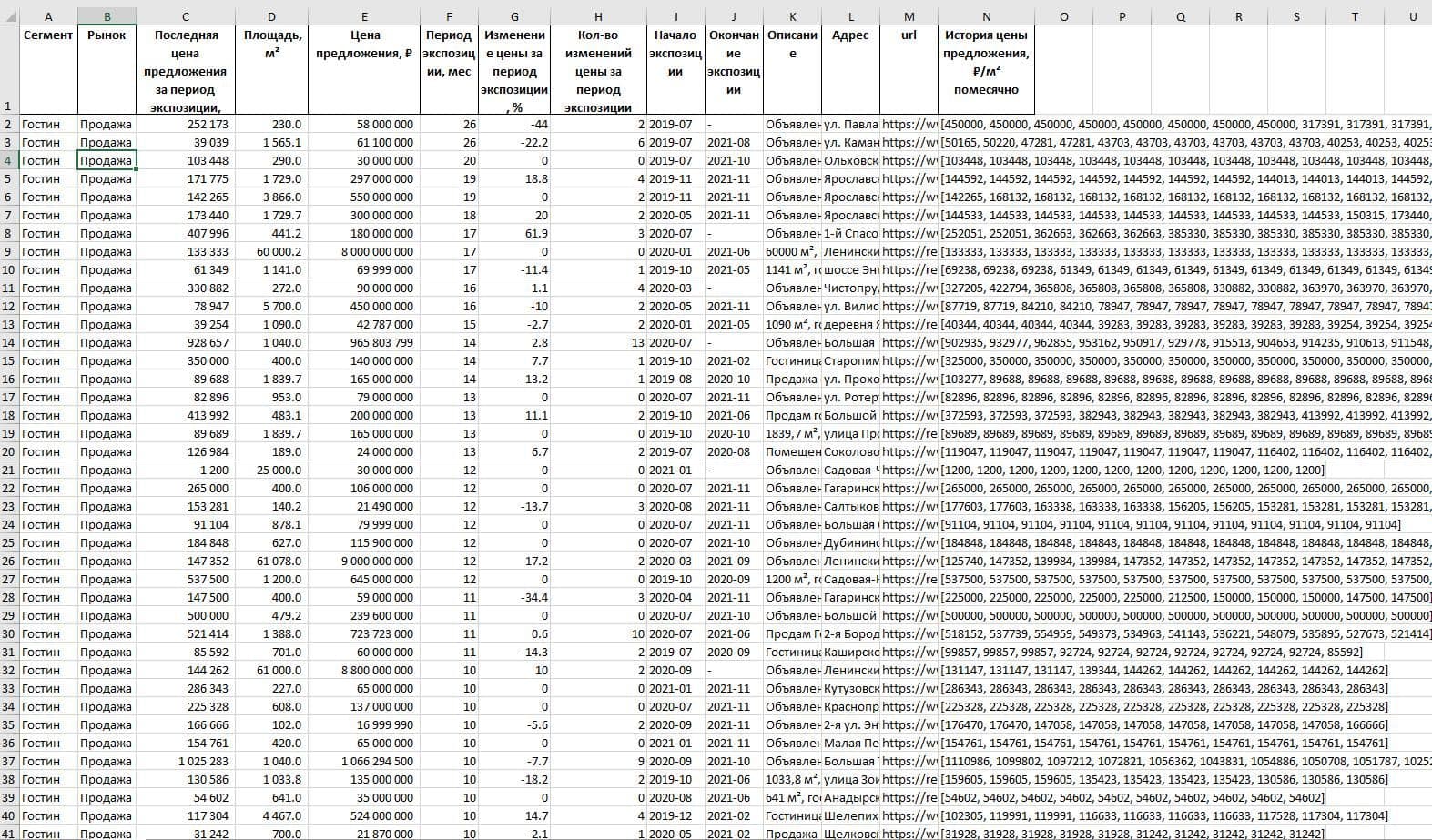Select column A header

coord(48,16)
